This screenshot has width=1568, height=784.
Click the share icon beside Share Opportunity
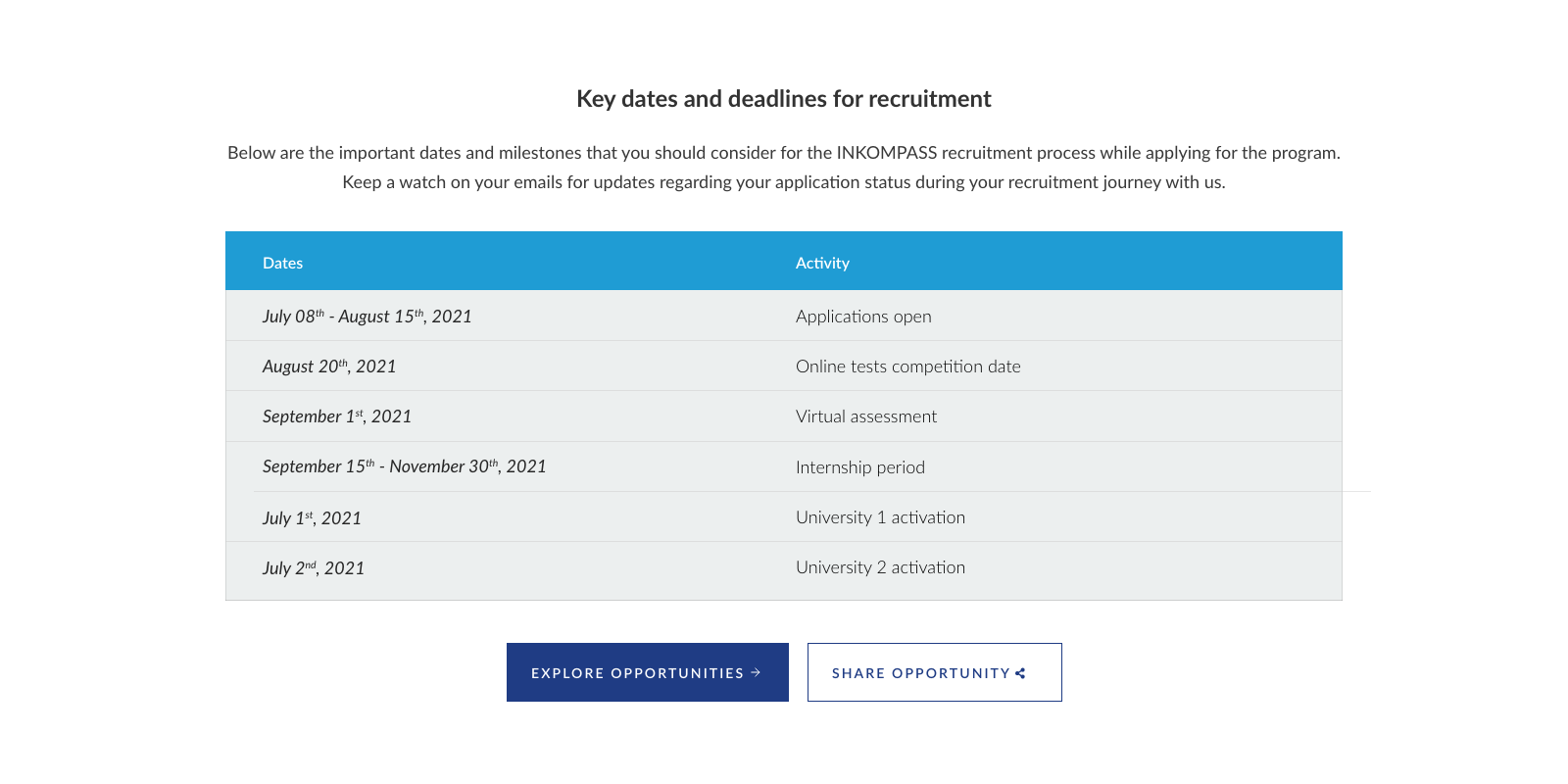[x=1020, y=673]
